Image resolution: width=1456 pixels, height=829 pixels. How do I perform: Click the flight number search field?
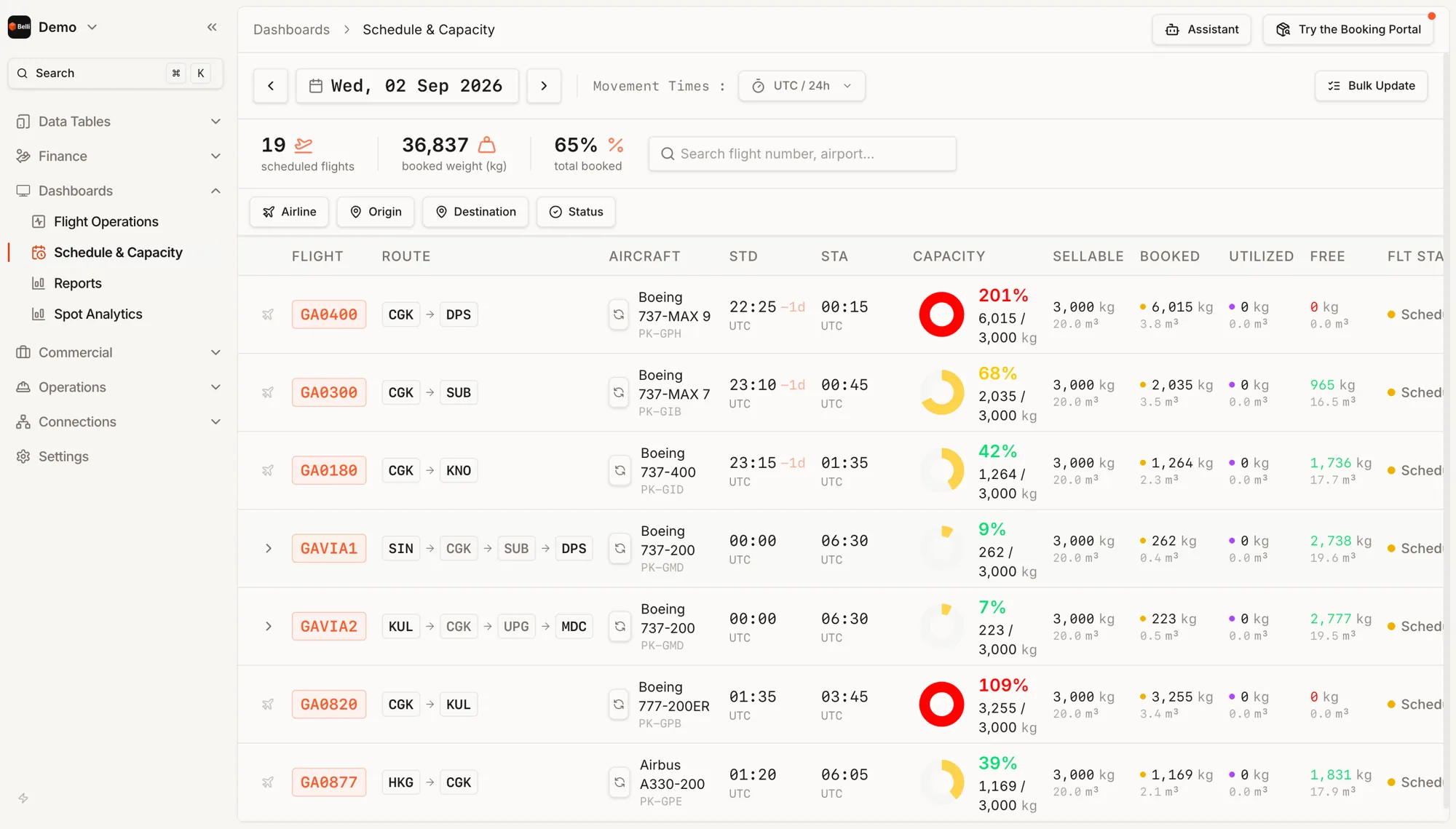802,154
